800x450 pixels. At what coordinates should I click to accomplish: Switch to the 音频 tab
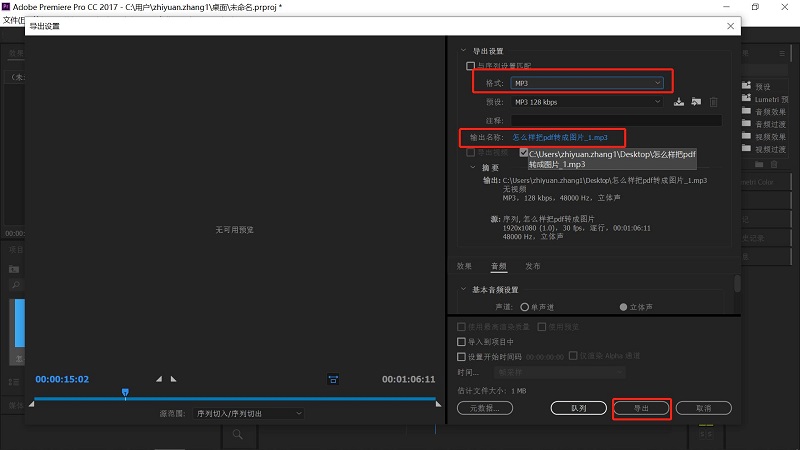[498, 266]
